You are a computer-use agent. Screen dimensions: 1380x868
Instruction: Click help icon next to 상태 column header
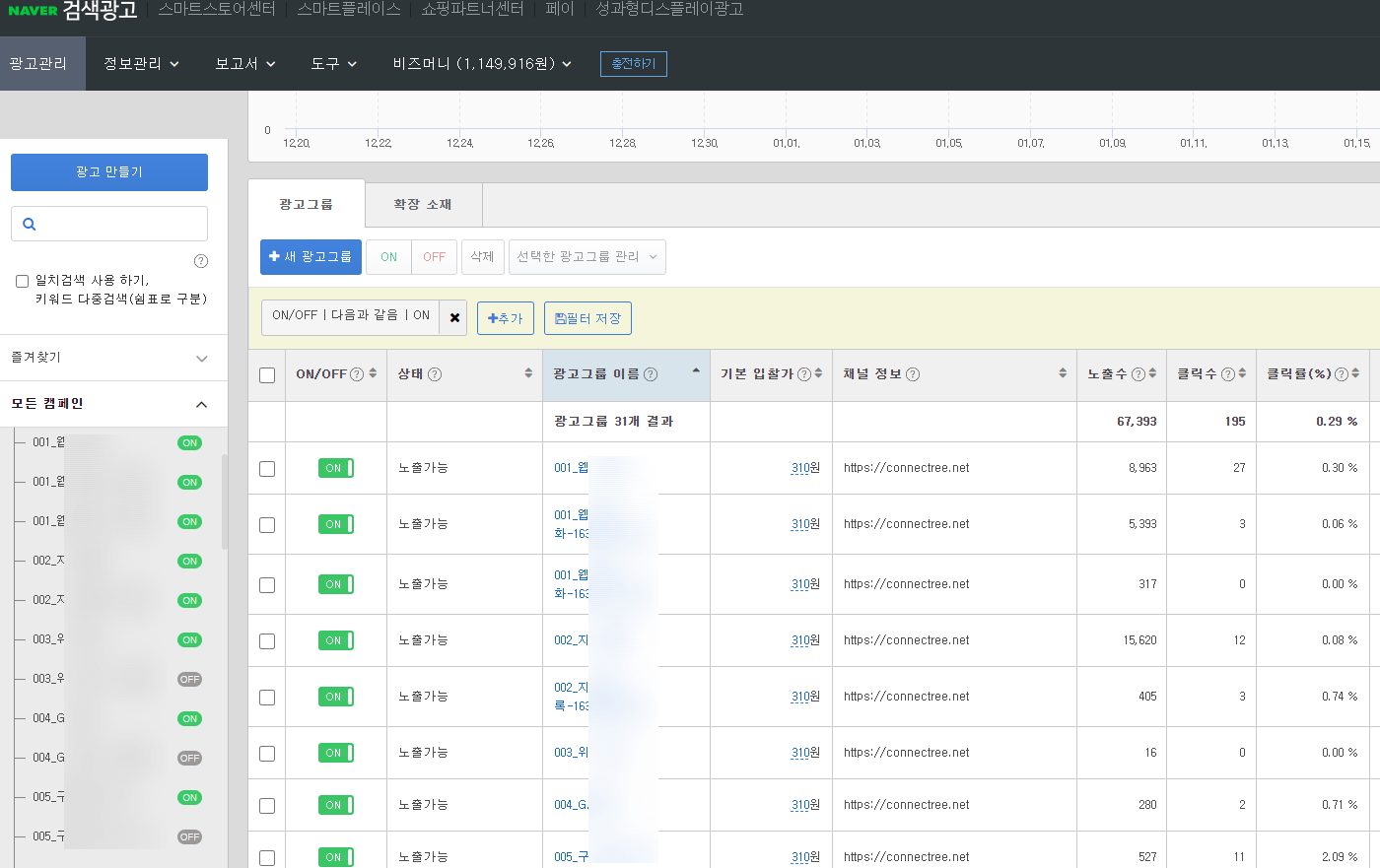[435, 374]
